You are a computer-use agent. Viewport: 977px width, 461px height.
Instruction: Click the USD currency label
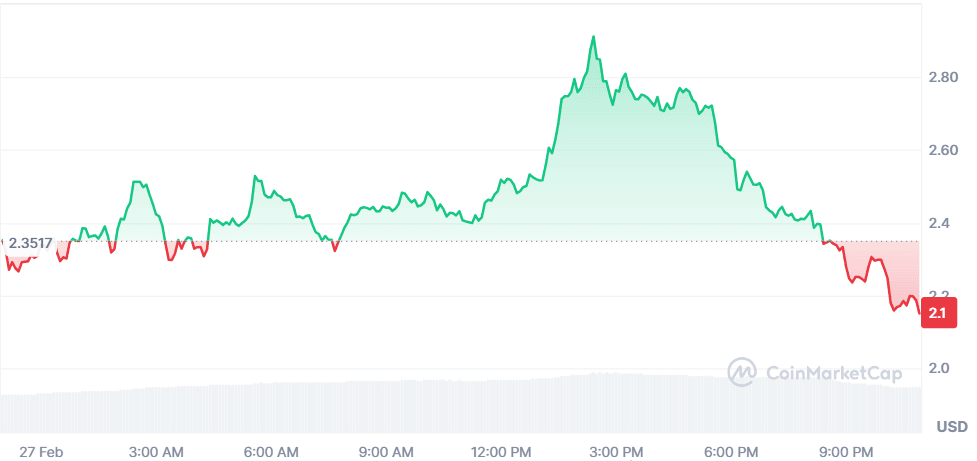(951, 427)
